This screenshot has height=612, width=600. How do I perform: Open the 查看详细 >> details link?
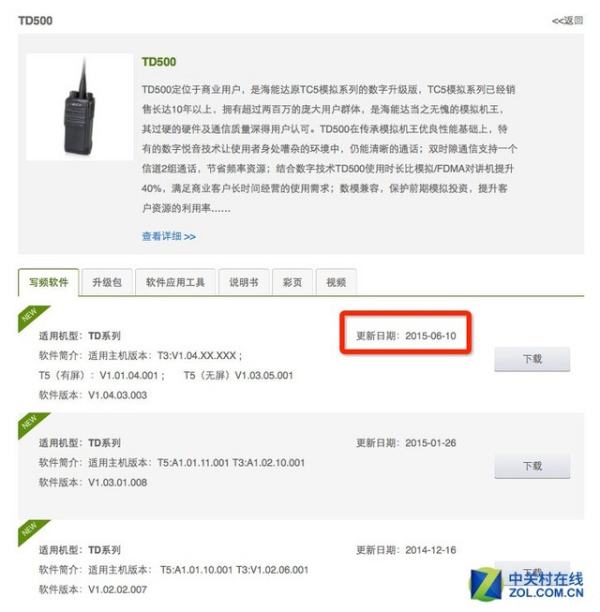(169, 236)
